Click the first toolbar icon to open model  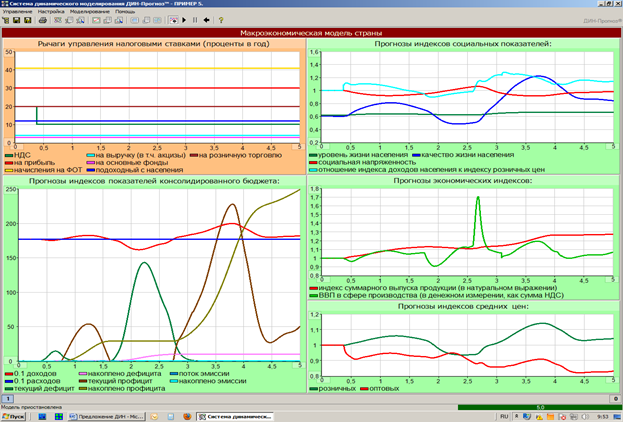pos(6,20)
